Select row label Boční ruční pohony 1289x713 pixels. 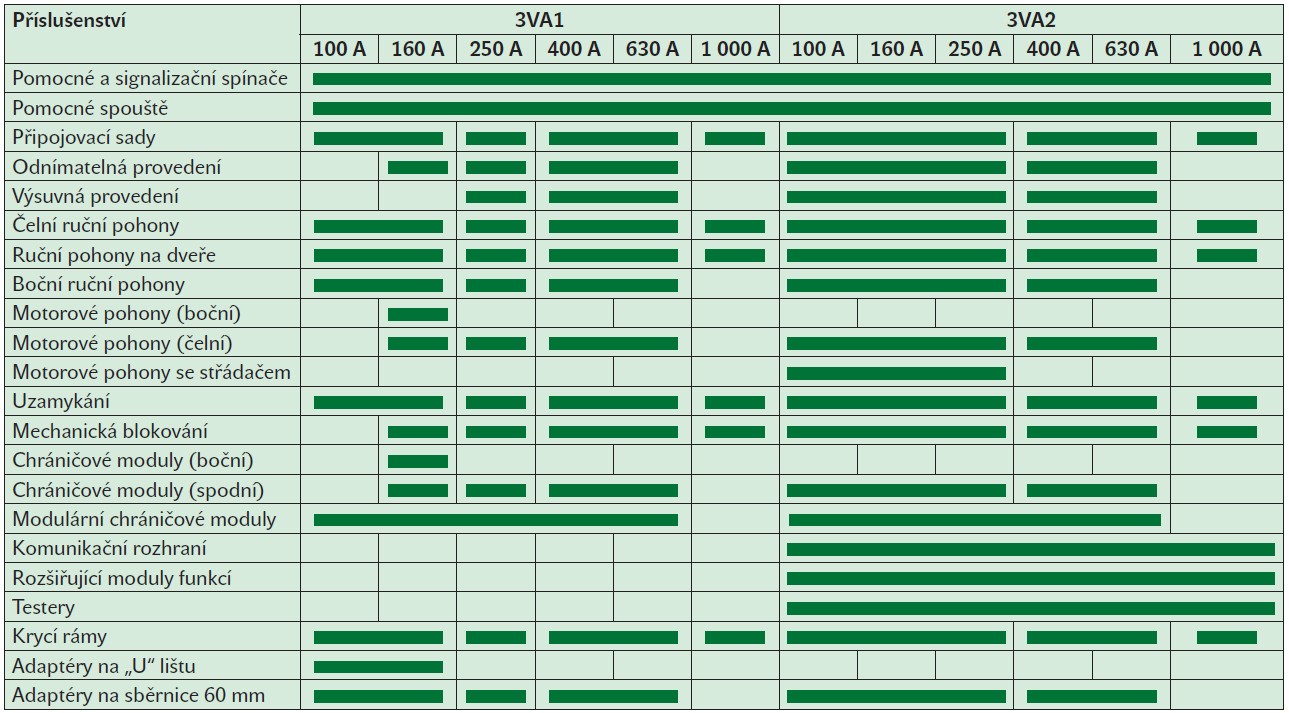99,284
